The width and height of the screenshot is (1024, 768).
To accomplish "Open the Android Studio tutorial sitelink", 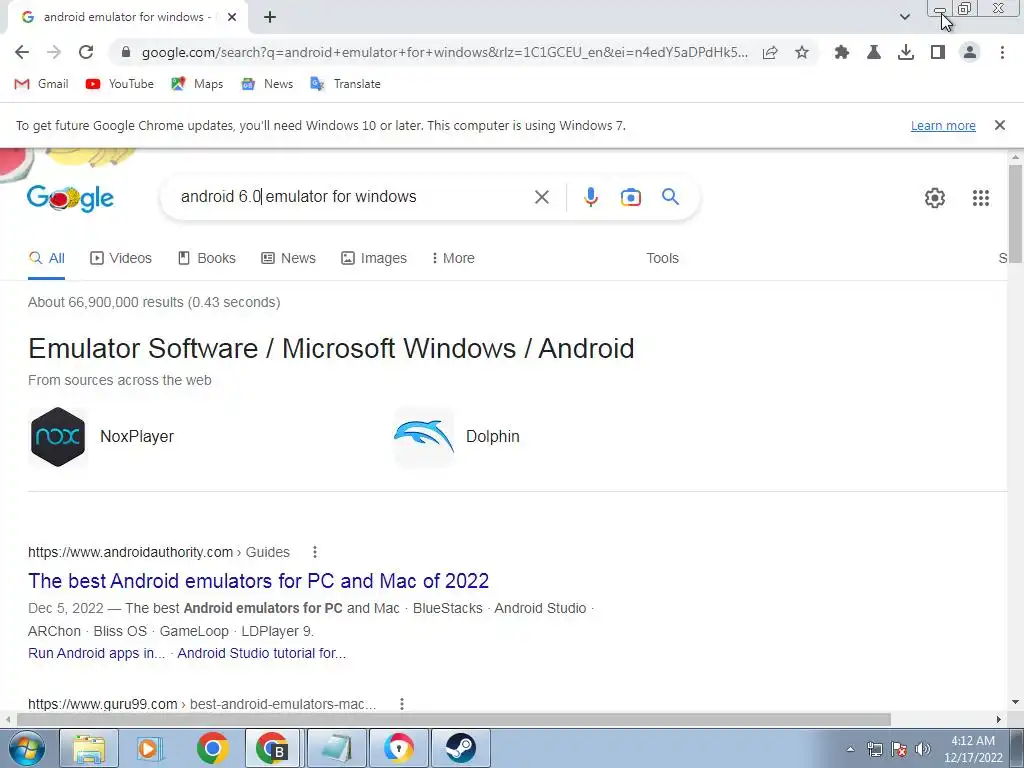I will [x=262, y=653].
